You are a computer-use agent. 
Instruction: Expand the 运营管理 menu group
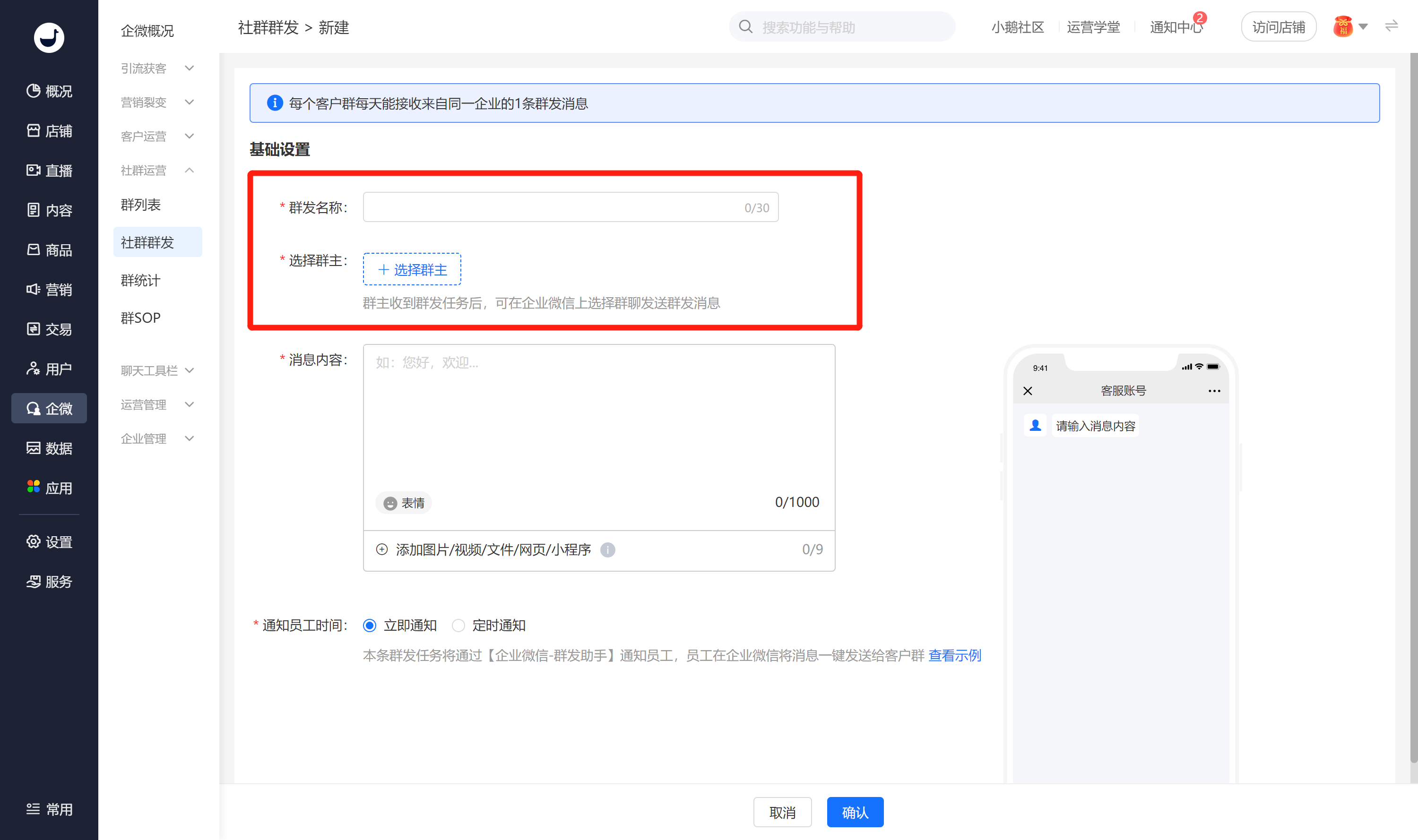click(x=157, y=404)
